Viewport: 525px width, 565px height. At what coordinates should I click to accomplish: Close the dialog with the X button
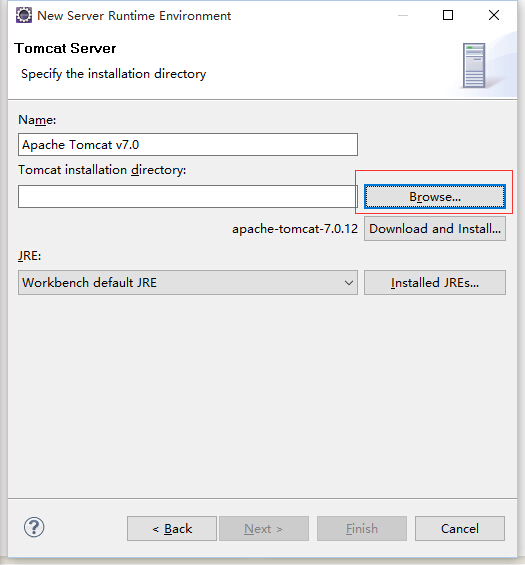coord(494,15)
